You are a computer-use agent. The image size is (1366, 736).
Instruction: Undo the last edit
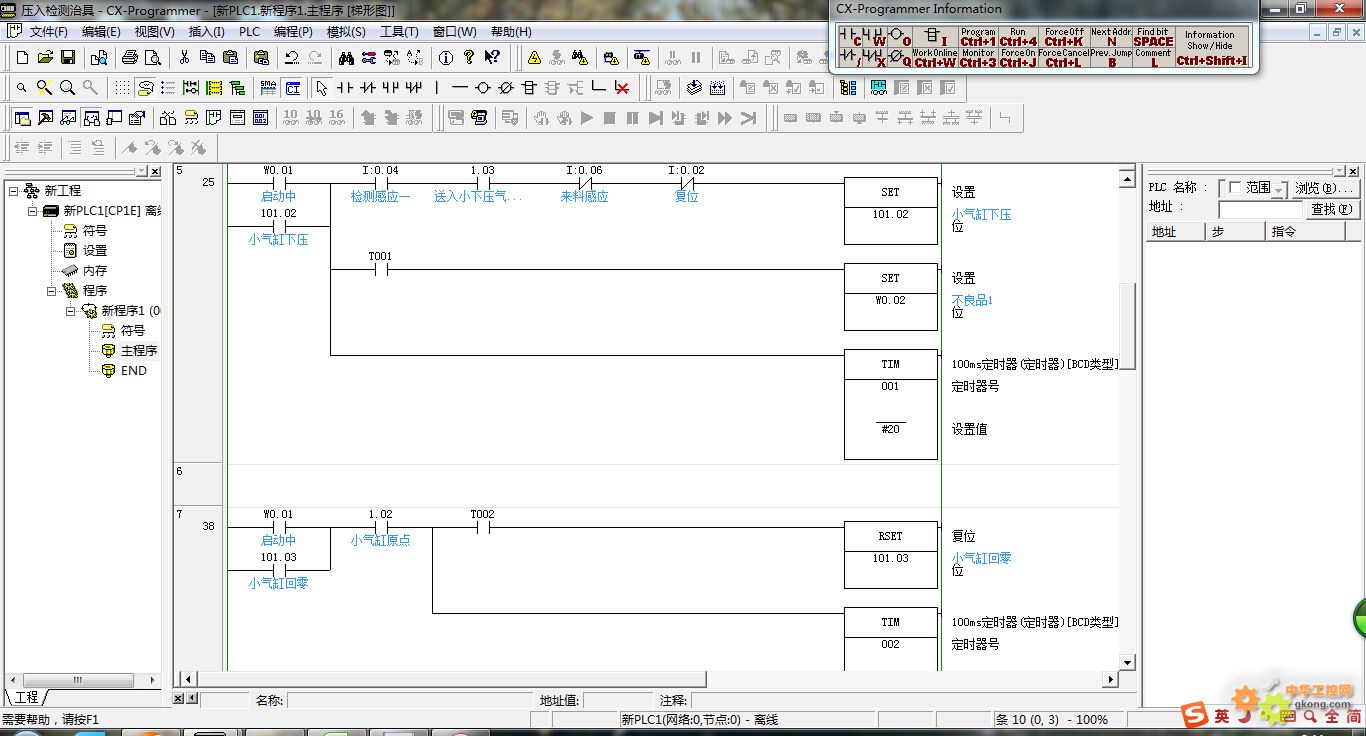click(291, 57)
